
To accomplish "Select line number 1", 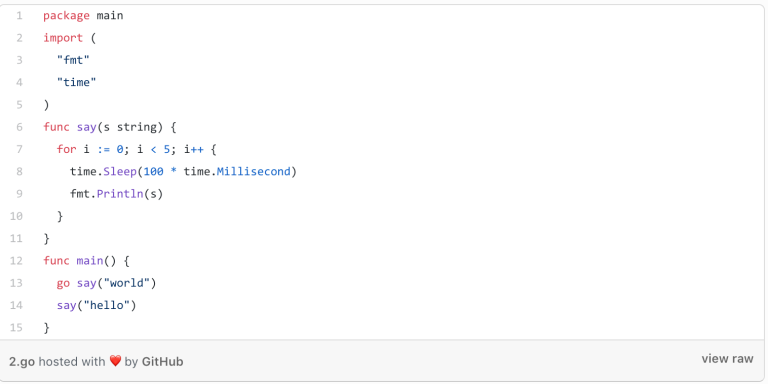I will click(x=19, y=16).
